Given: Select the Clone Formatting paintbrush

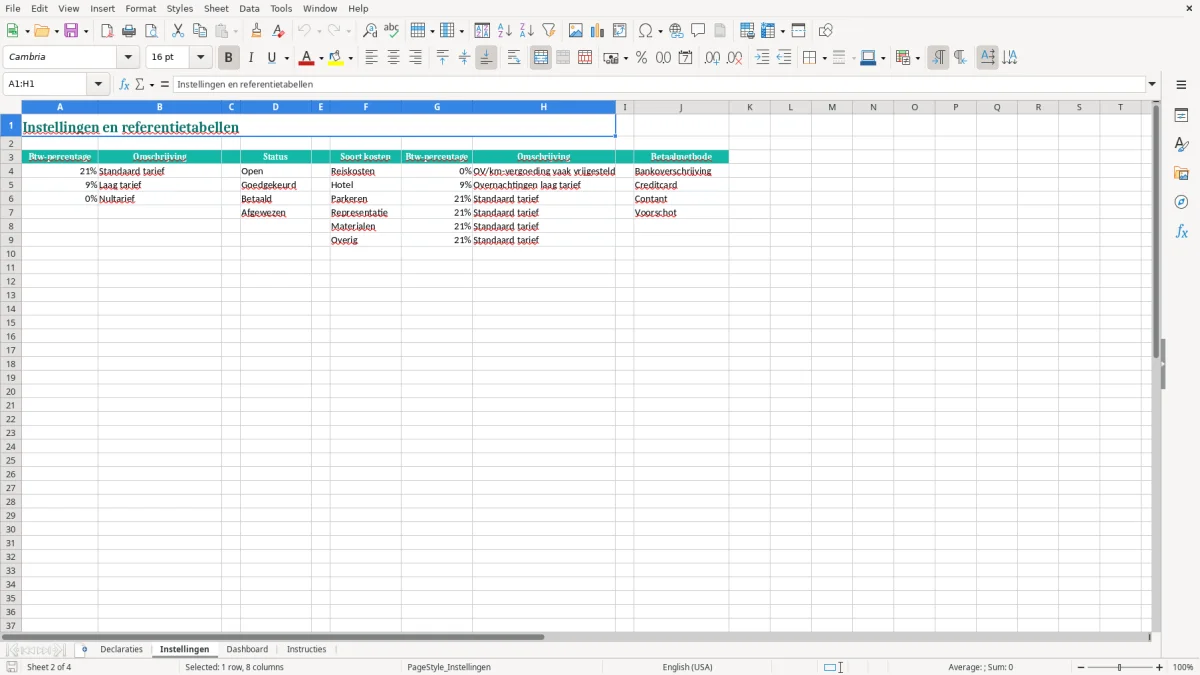Looking at the screenshot, I should pyautogui.click(x=257, y=31).
